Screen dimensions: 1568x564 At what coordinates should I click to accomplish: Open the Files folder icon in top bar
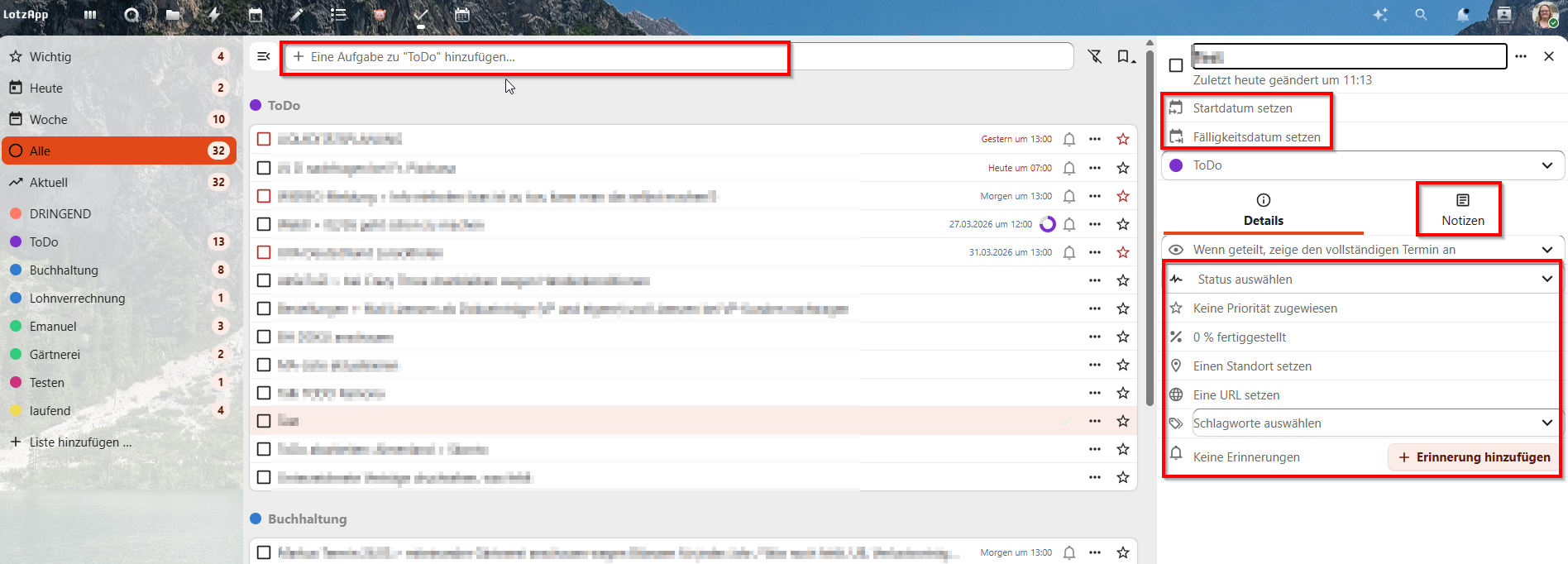[x=173, y=15]
